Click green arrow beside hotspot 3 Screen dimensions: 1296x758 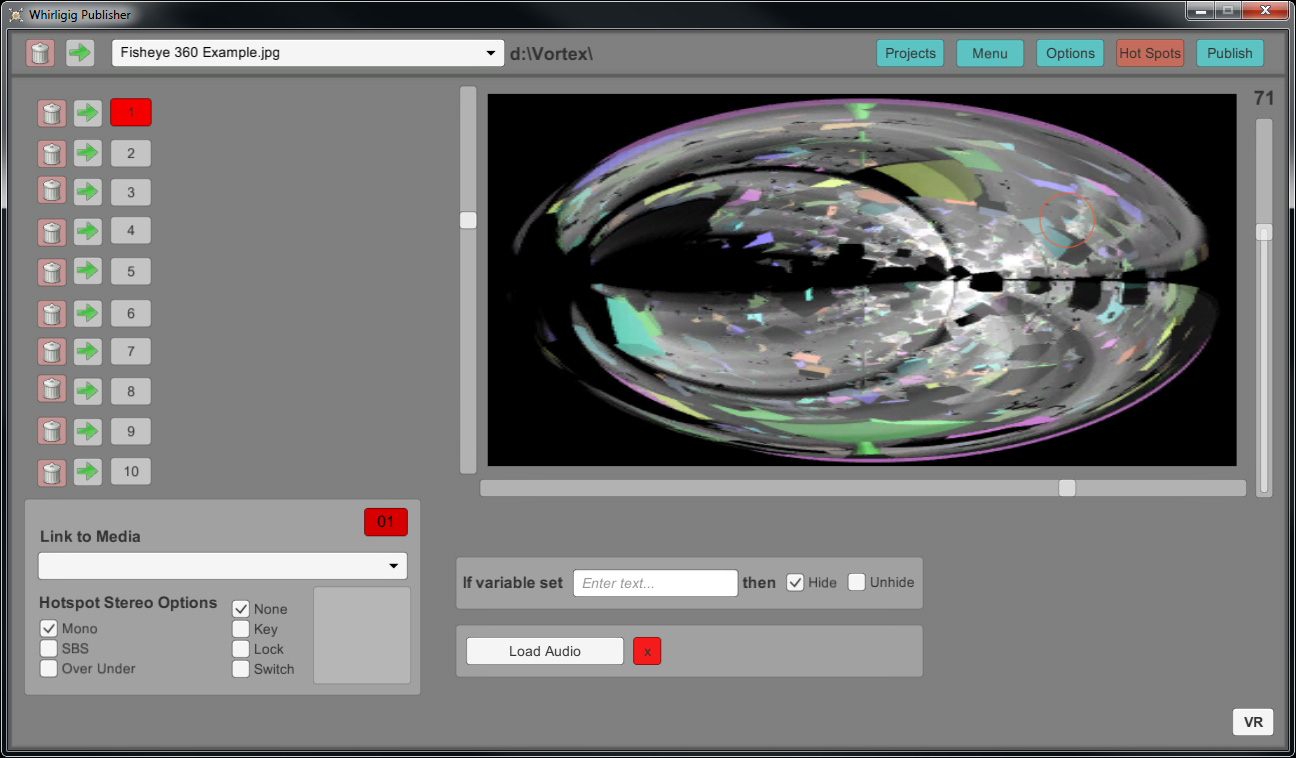pyautogui.click(x=88, y=191)
